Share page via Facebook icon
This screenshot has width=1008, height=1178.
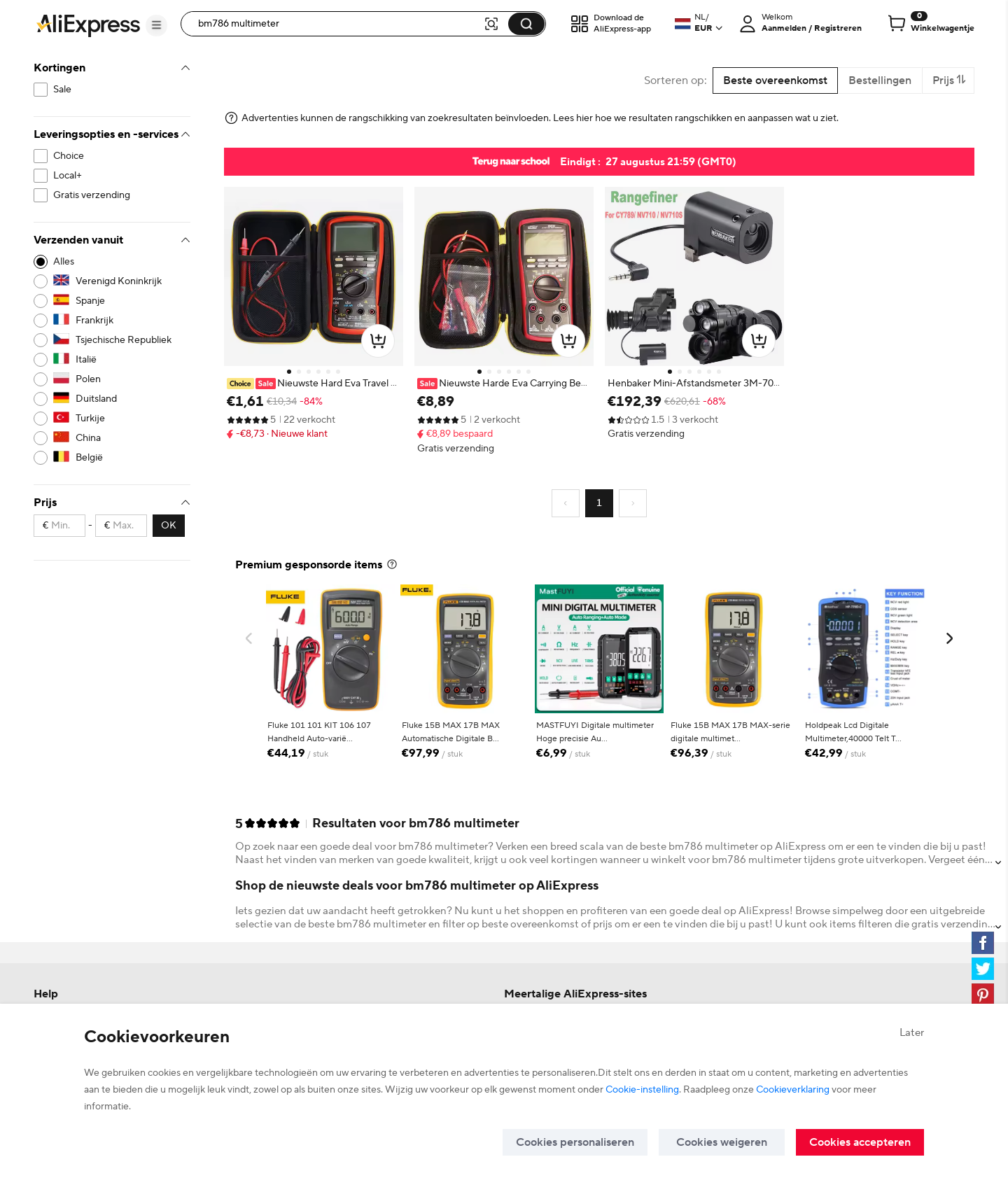pyautogui.click(x=983, y=943)
